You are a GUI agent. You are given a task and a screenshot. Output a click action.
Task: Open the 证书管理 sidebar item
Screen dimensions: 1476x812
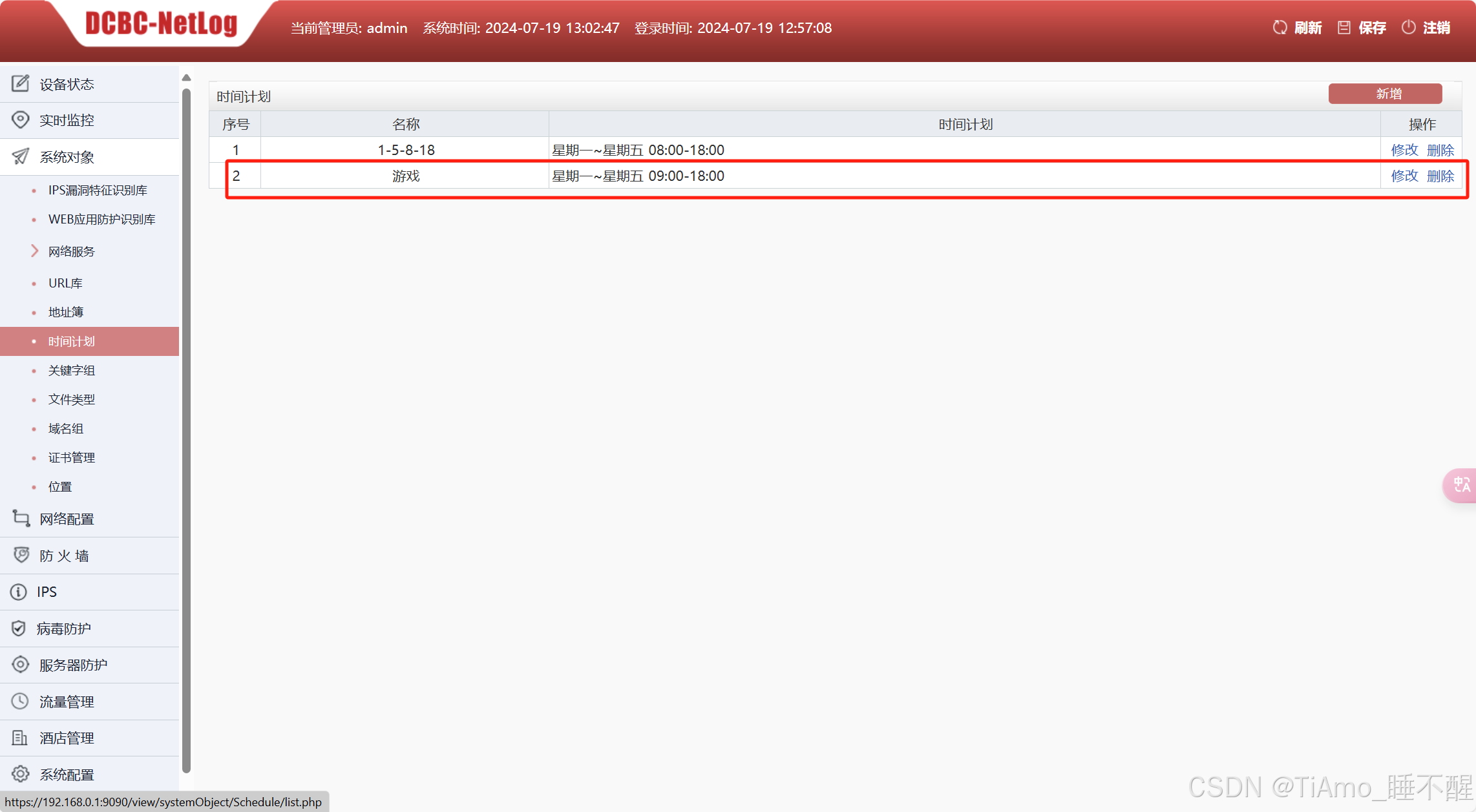72,457
